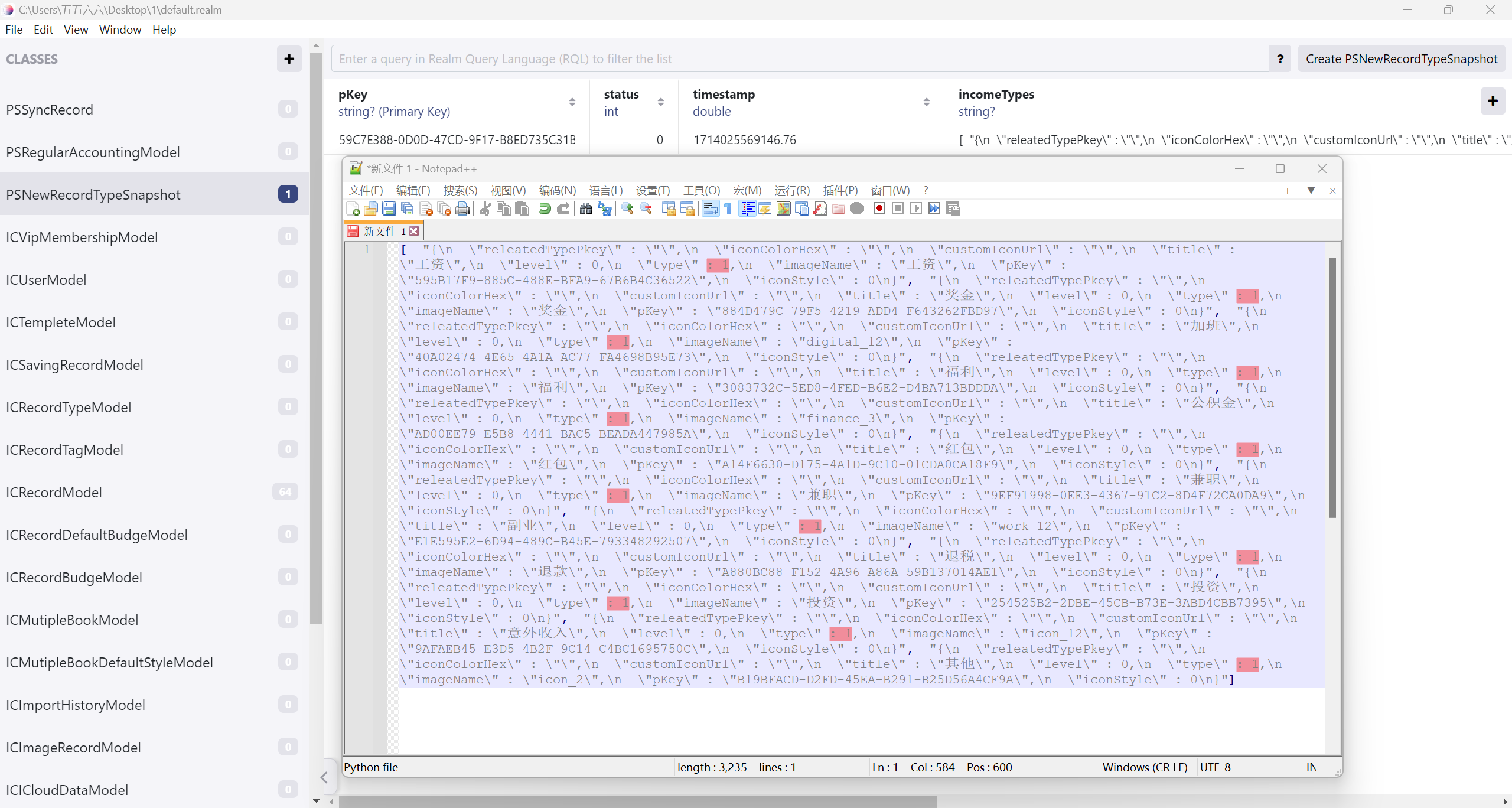Image resolution: width=1512 pixels, height=808 pixels.
Task: Toggle the Word wrap toolbar button
Action: coord(711,208)
